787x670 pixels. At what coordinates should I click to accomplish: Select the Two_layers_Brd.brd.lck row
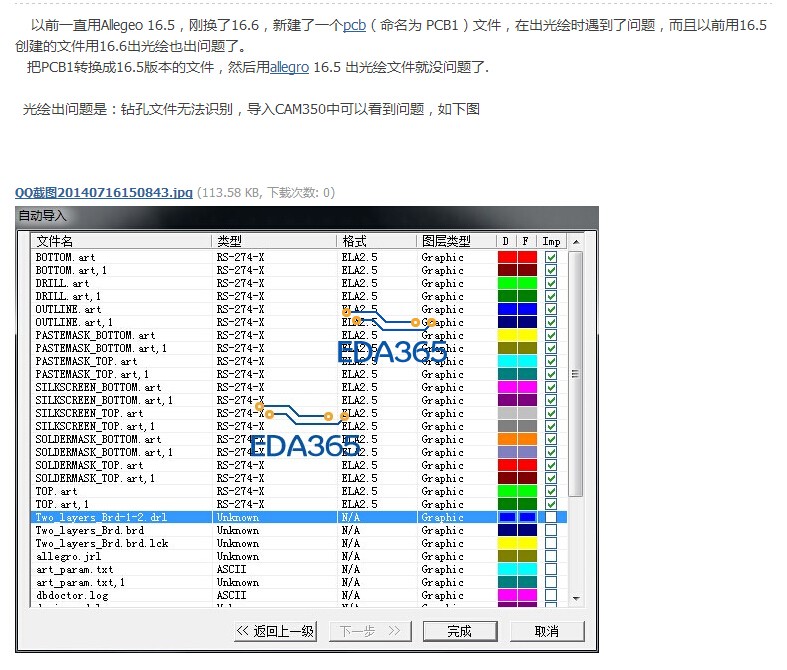[x=299, y=543]
